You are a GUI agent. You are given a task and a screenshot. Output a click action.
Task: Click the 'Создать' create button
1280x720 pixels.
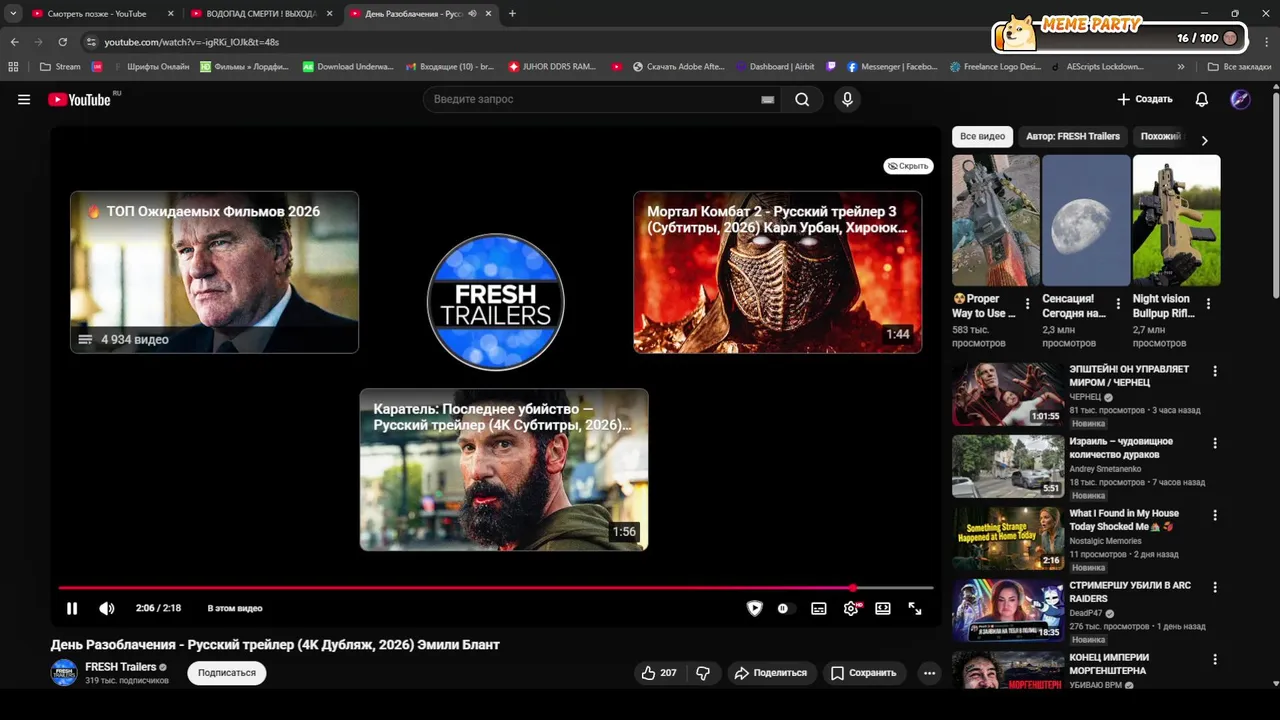pyautogui.click(x=1144, y=99)
